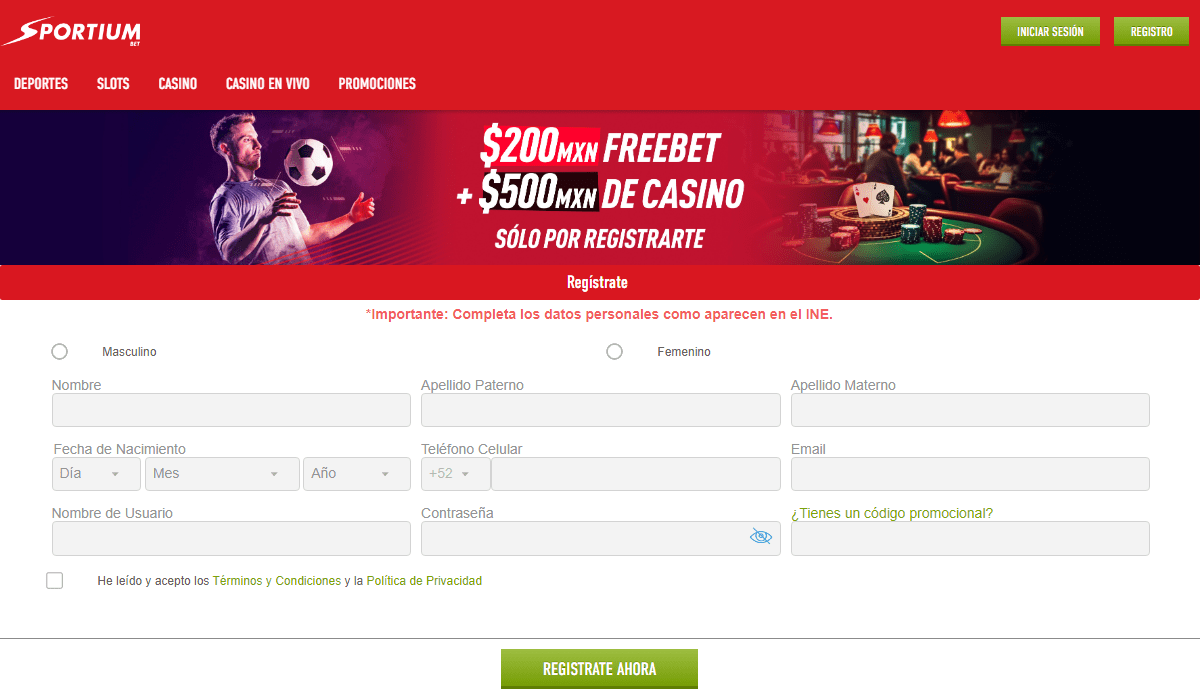This screenshot has width=1200, height=697.
Task: Open the Casino en Vivo menu
Action: [268, 84]
